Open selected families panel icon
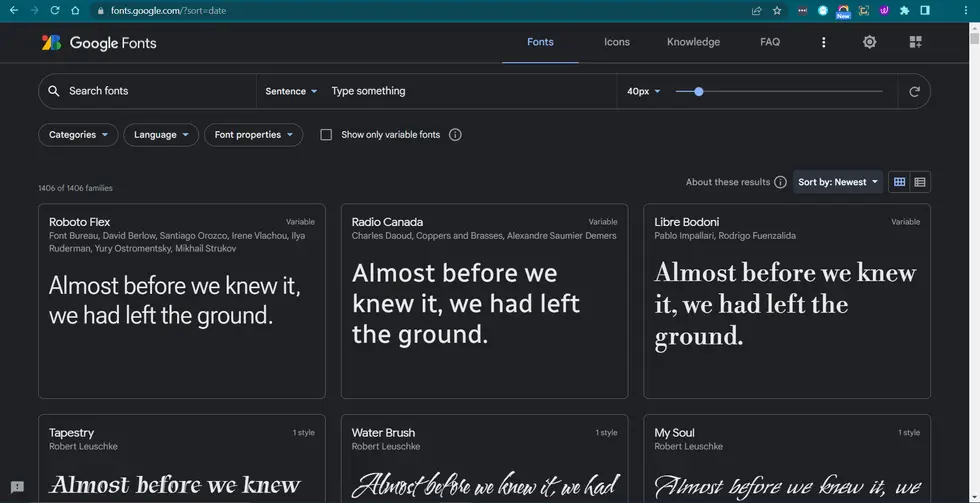 916,42
